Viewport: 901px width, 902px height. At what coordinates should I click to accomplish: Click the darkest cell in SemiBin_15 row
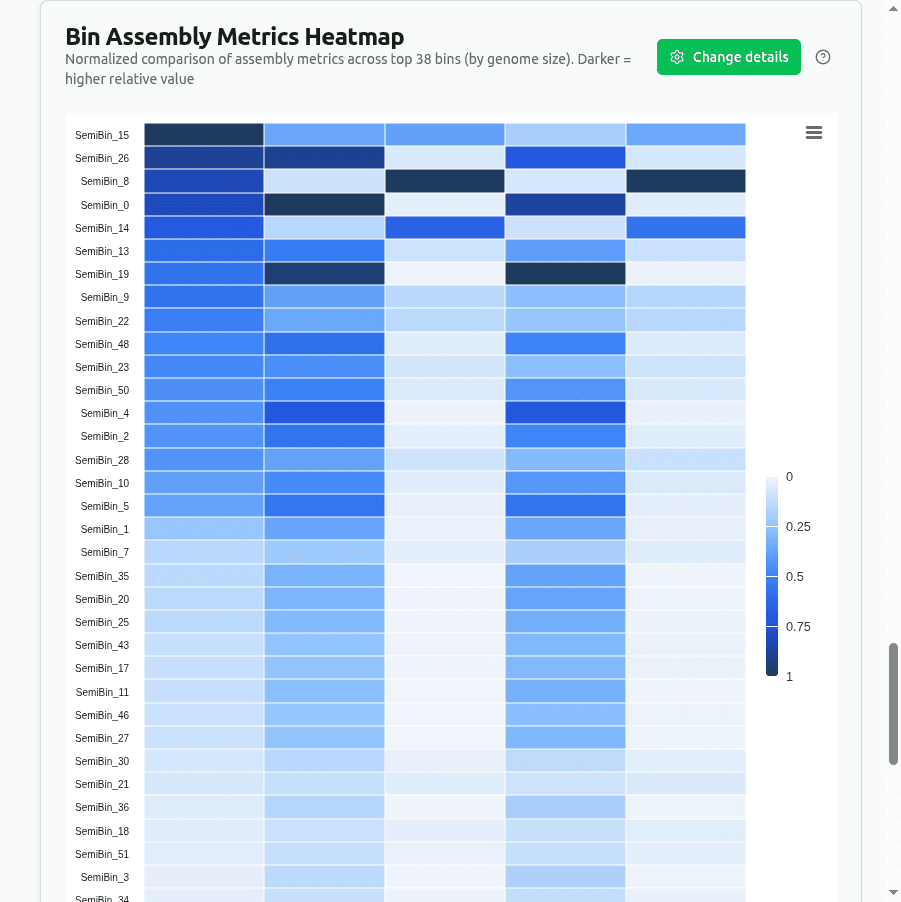(203, 134)
